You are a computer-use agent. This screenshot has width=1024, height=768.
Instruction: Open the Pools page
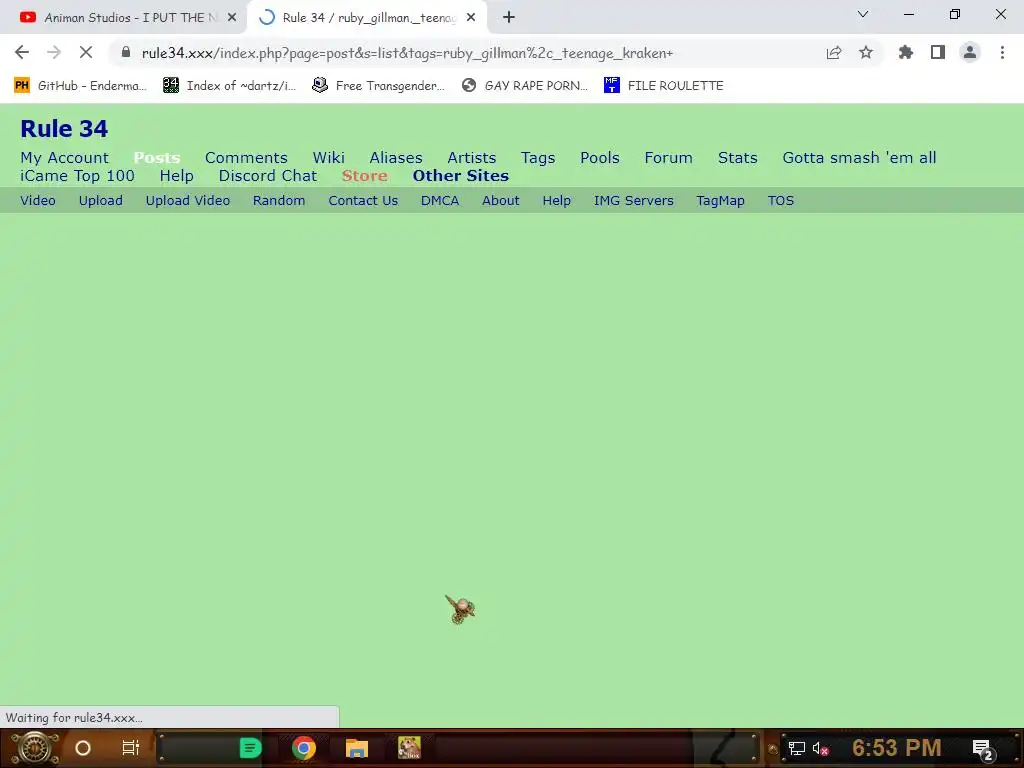click(x=600, y=157)
